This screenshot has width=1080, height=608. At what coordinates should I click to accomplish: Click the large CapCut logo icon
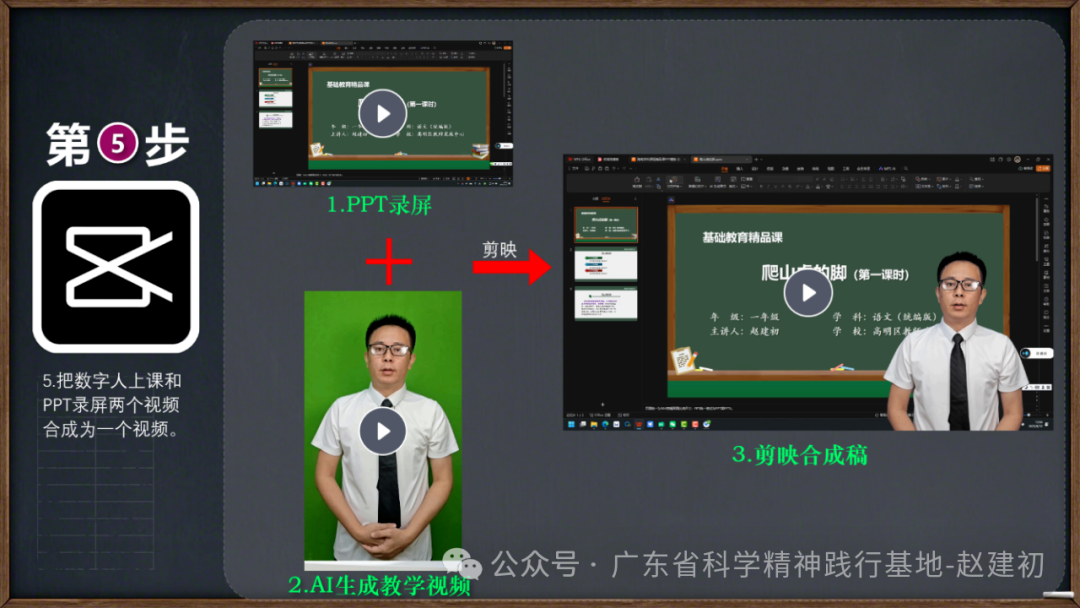tap(116, 267)
